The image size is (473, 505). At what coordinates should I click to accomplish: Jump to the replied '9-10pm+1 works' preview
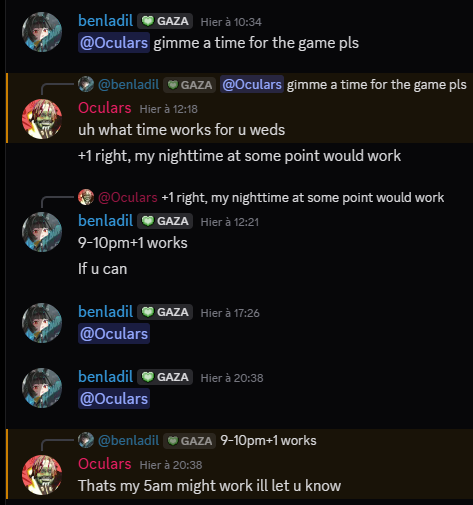pyautogui.click(x=268, y=440)
